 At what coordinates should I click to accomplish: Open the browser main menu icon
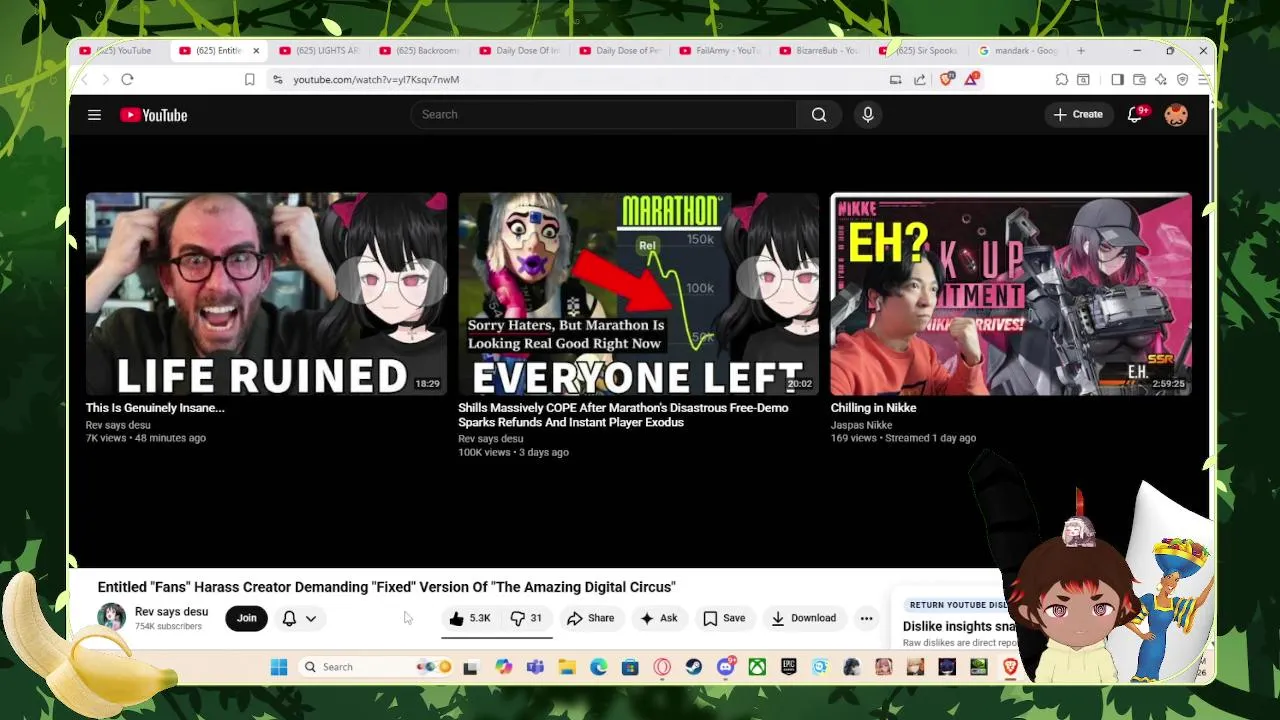[x=1204, y=79]
